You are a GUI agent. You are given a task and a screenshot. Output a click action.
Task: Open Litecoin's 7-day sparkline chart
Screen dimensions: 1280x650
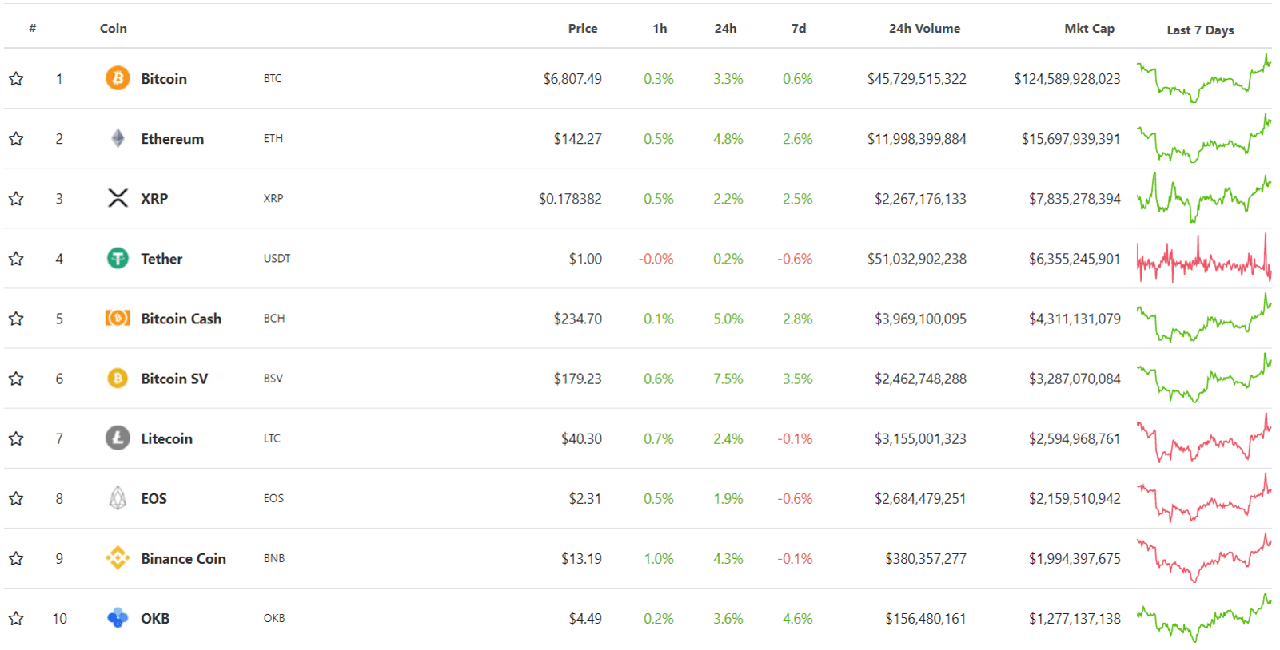tap(1204, 438)
